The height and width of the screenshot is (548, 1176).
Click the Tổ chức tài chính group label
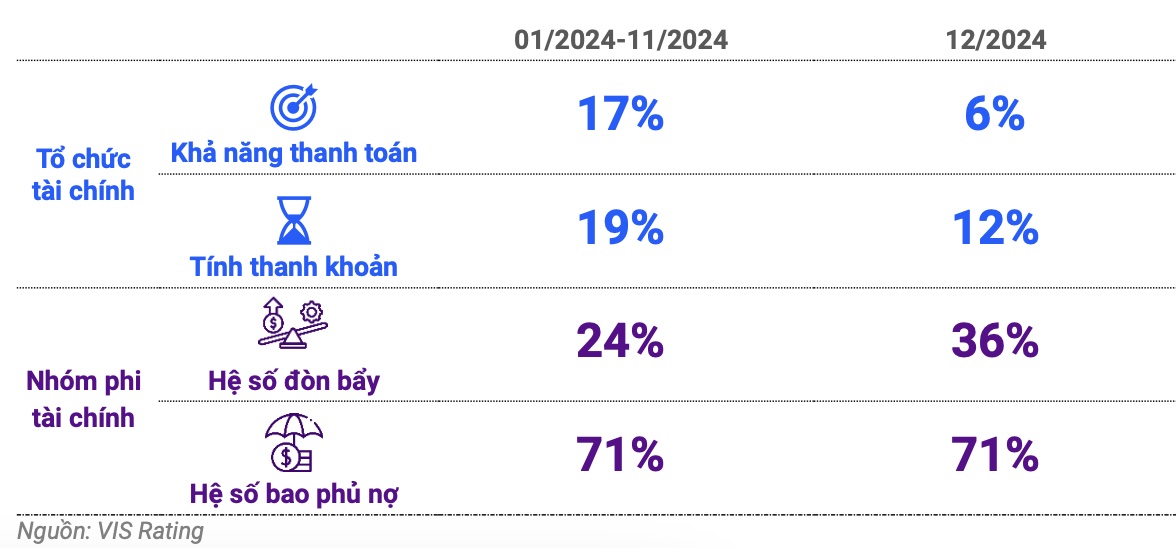[82, 174]
